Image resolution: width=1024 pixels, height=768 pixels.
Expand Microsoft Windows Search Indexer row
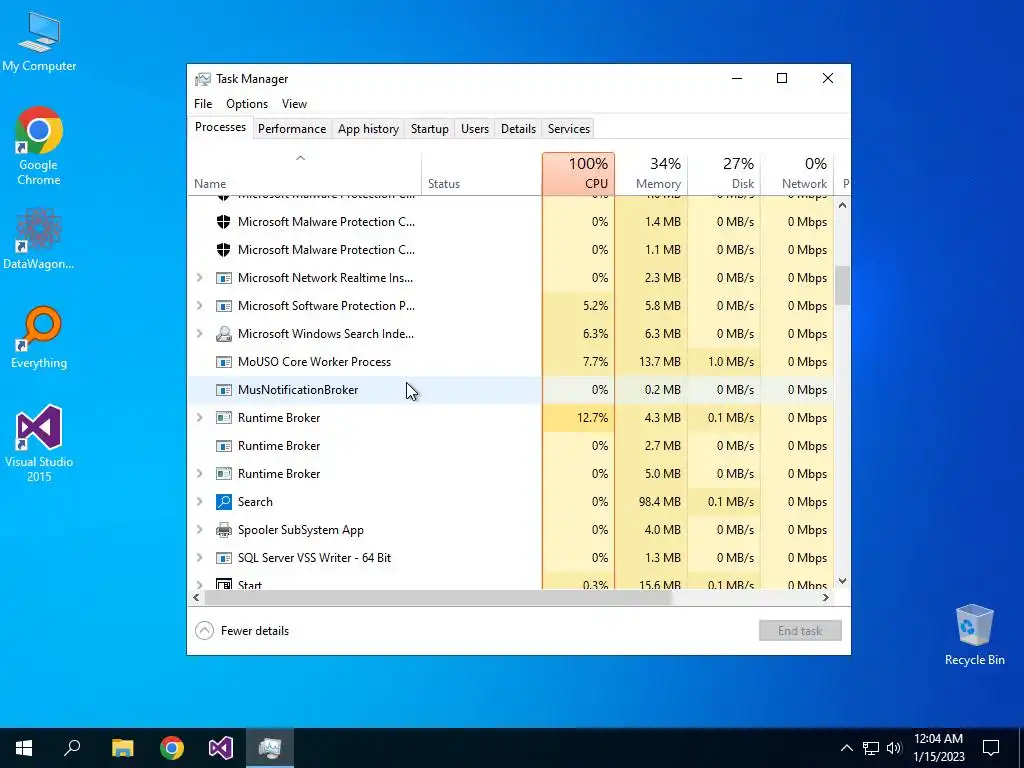point(200,334)
